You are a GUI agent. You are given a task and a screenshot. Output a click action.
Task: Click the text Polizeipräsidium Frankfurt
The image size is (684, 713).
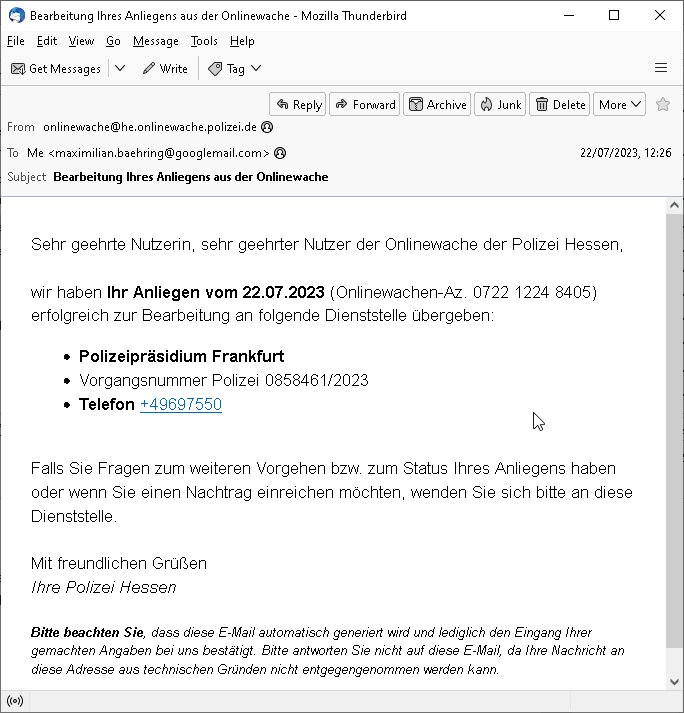(181, 356)
